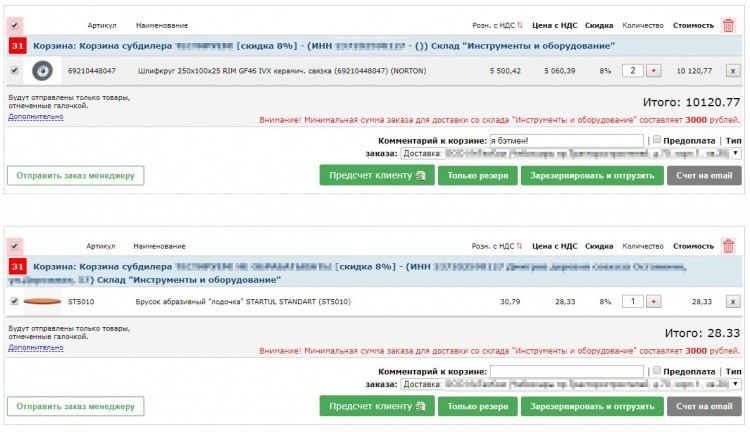
Task: Remove the ST5010 abrasive bar row with the x
Action: pyautogui.click(x=733, y=301)
